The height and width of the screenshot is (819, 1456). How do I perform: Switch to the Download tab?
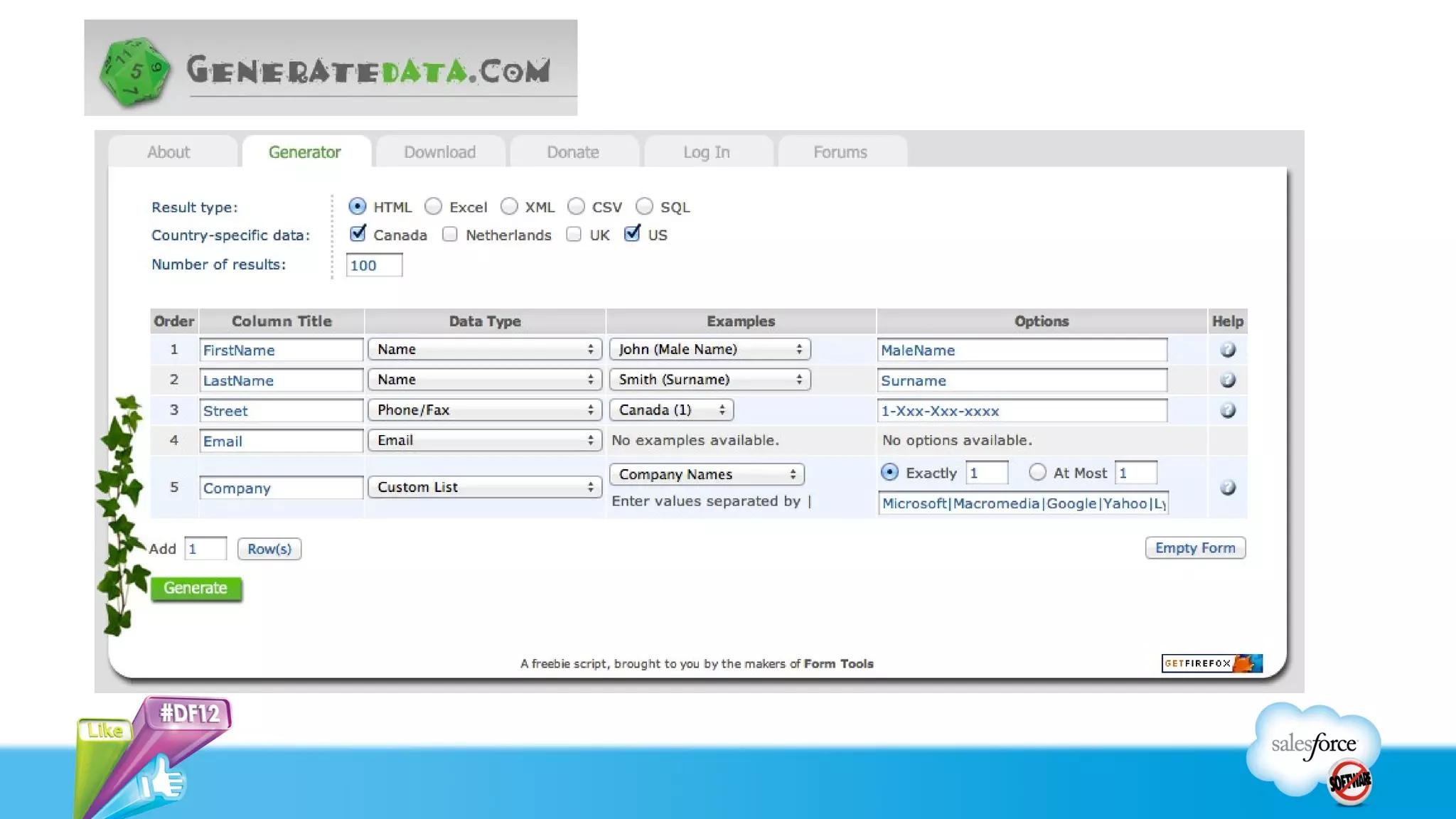pyautogui.click(x=439, y=152)
